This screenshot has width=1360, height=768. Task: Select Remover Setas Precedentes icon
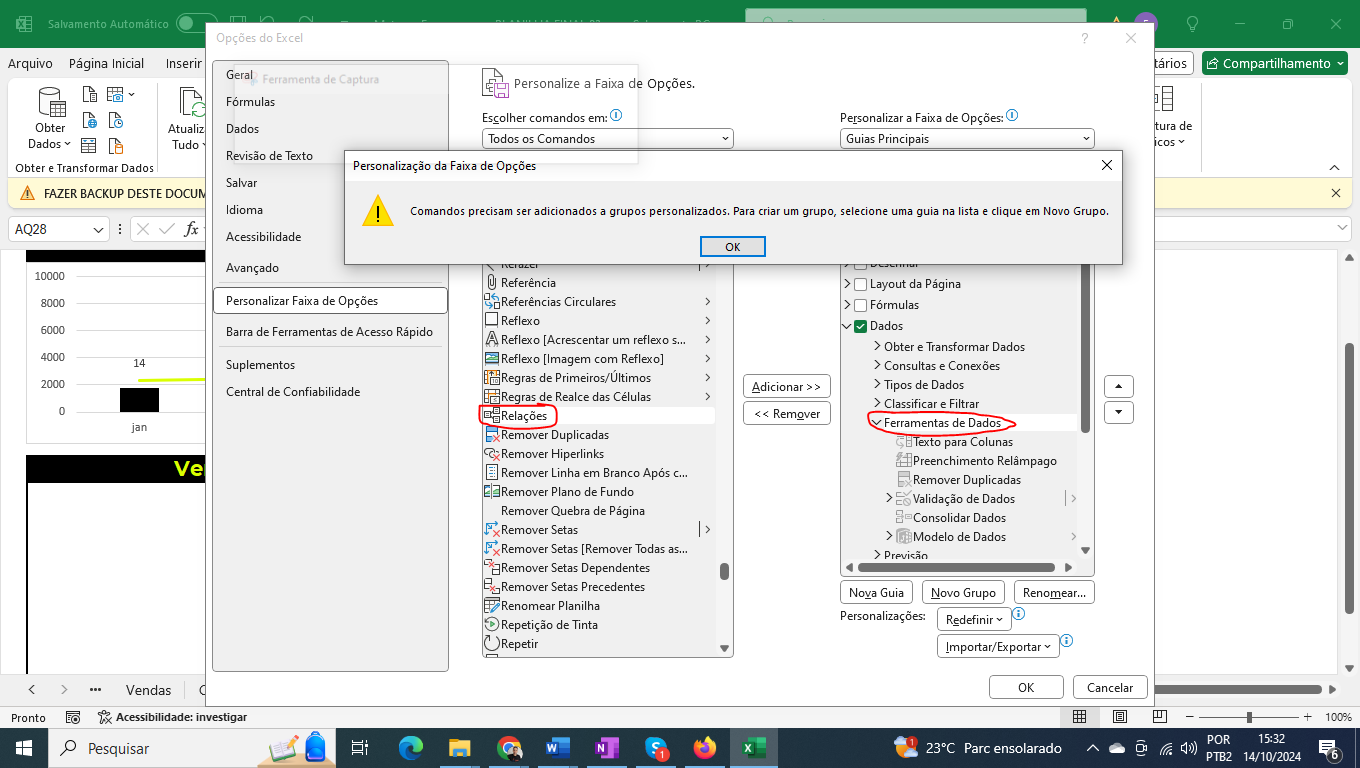point(491,587)
